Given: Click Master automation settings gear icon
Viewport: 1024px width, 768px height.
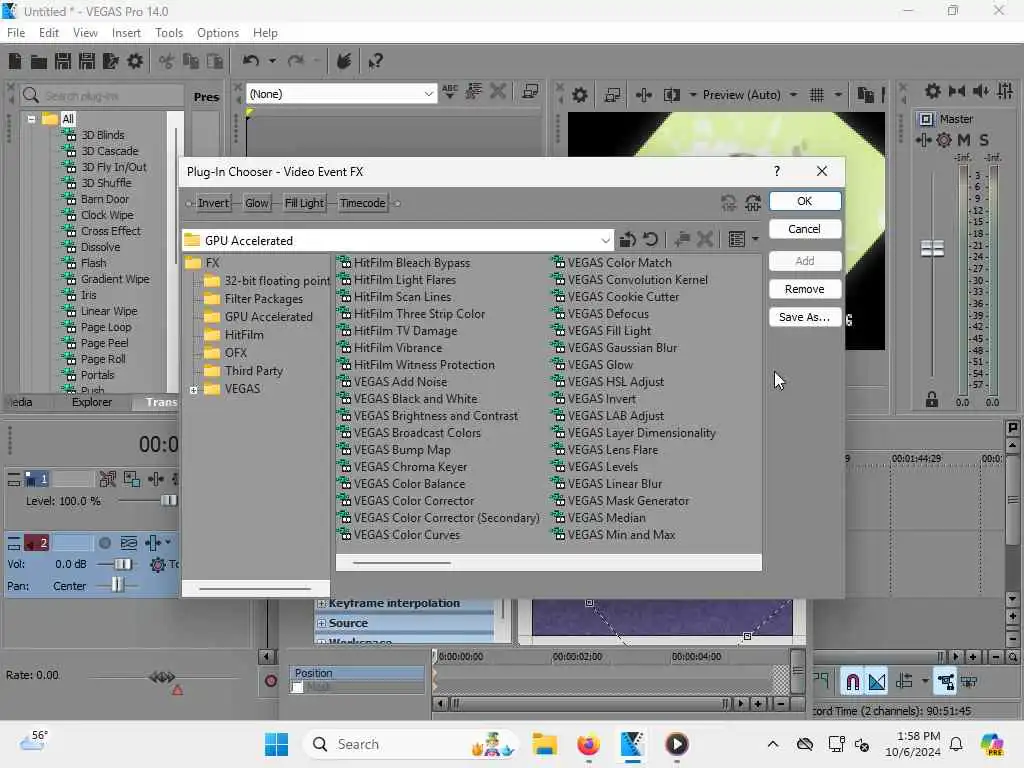Looking at the screenshot, I should pos(944,140).
